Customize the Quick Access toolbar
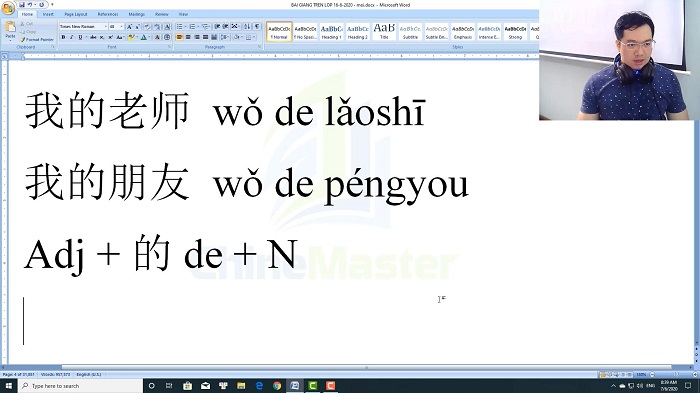 click(x=52, y=4)
